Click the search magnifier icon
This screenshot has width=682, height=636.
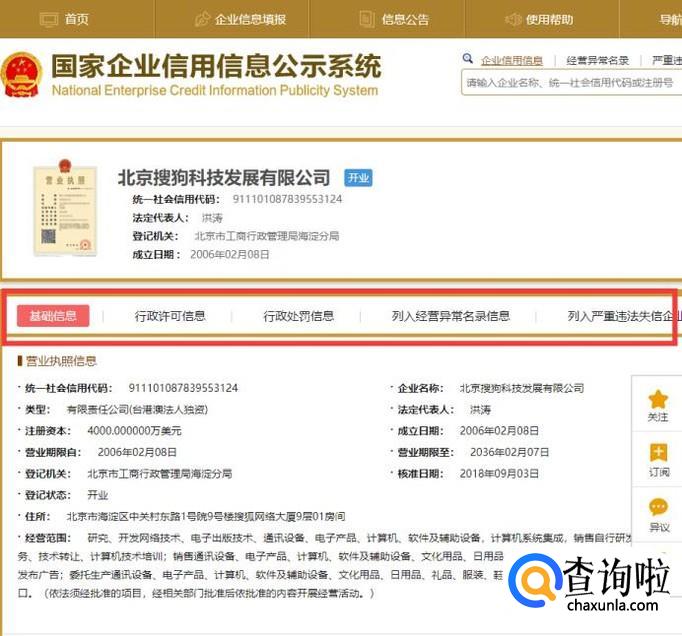tap(468, 58)
